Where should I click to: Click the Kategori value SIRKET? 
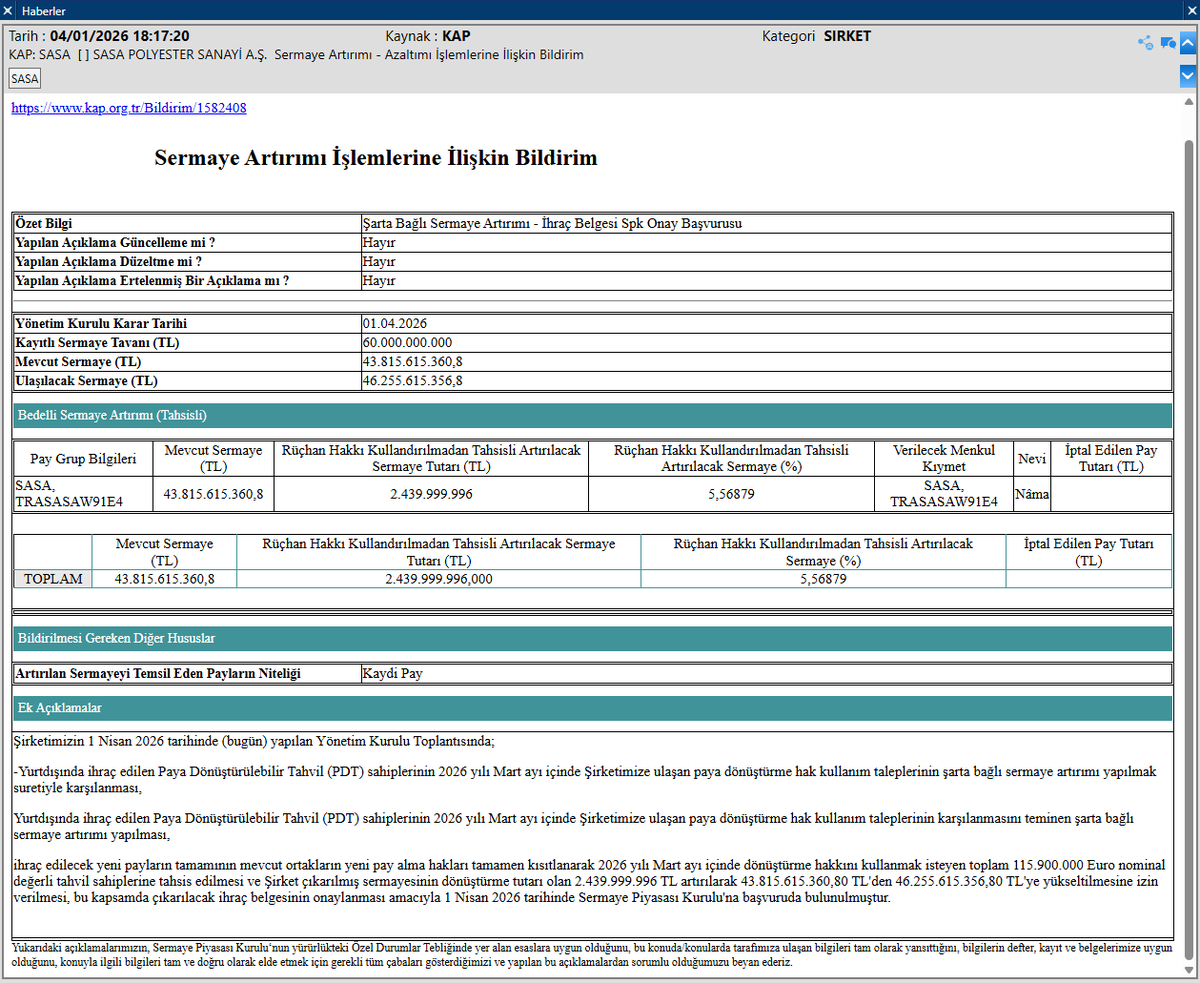point(847,36)
